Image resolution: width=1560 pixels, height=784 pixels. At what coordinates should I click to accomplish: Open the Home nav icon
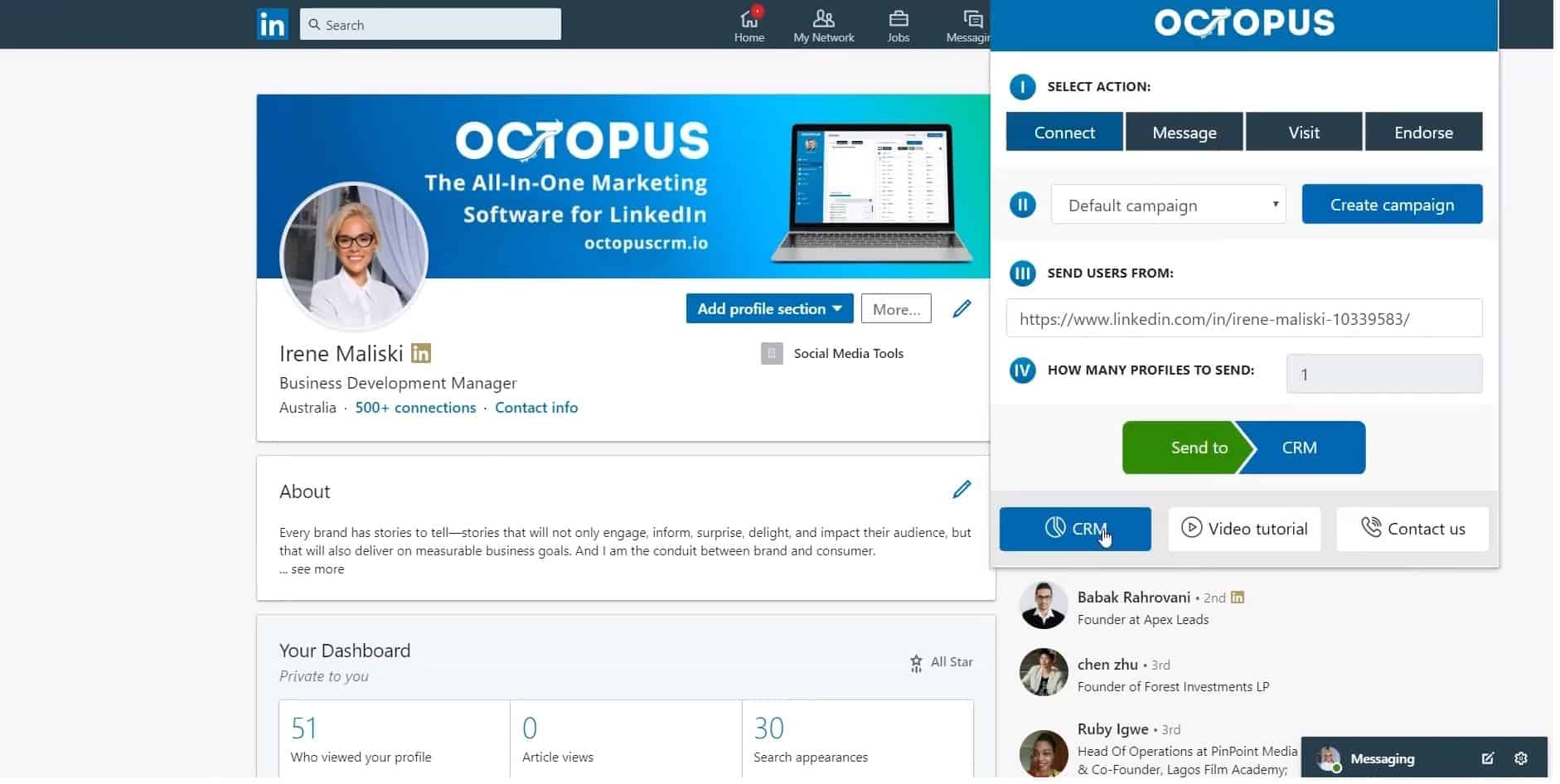pyautogui.click(x=749, y=25)
